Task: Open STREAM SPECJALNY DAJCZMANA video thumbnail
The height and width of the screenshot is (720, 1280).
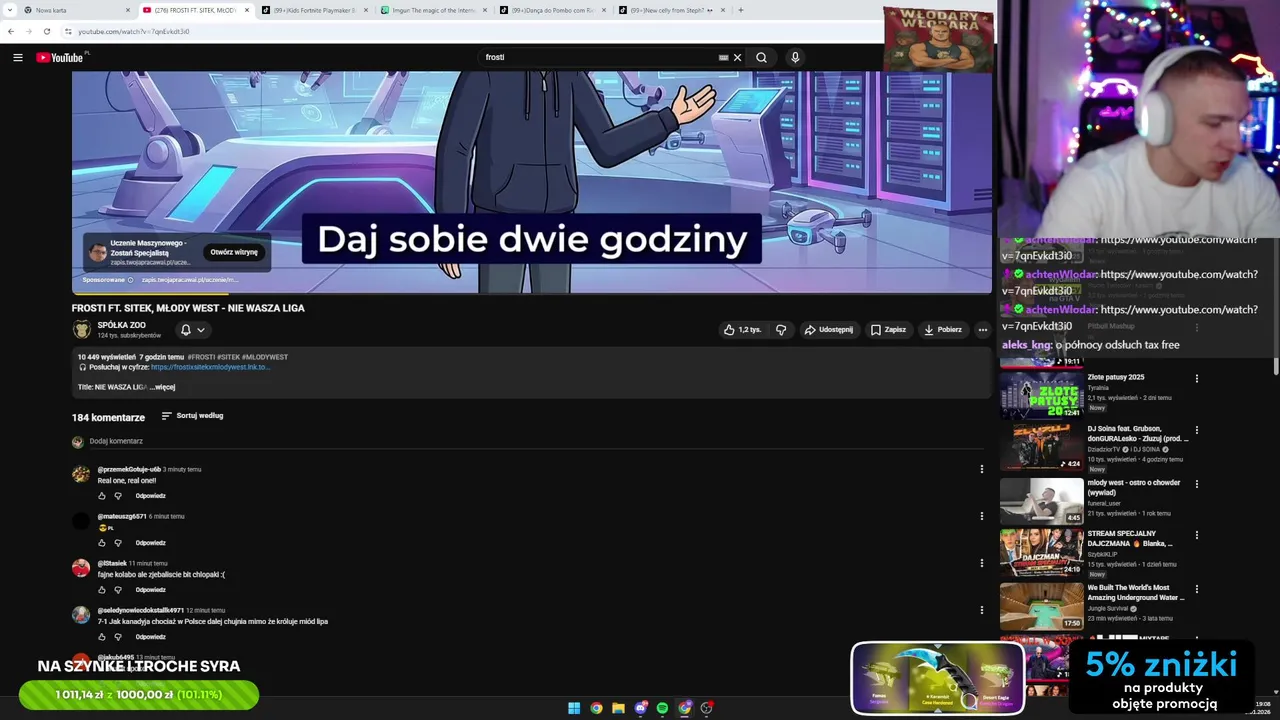Action: coord(1041,553)
